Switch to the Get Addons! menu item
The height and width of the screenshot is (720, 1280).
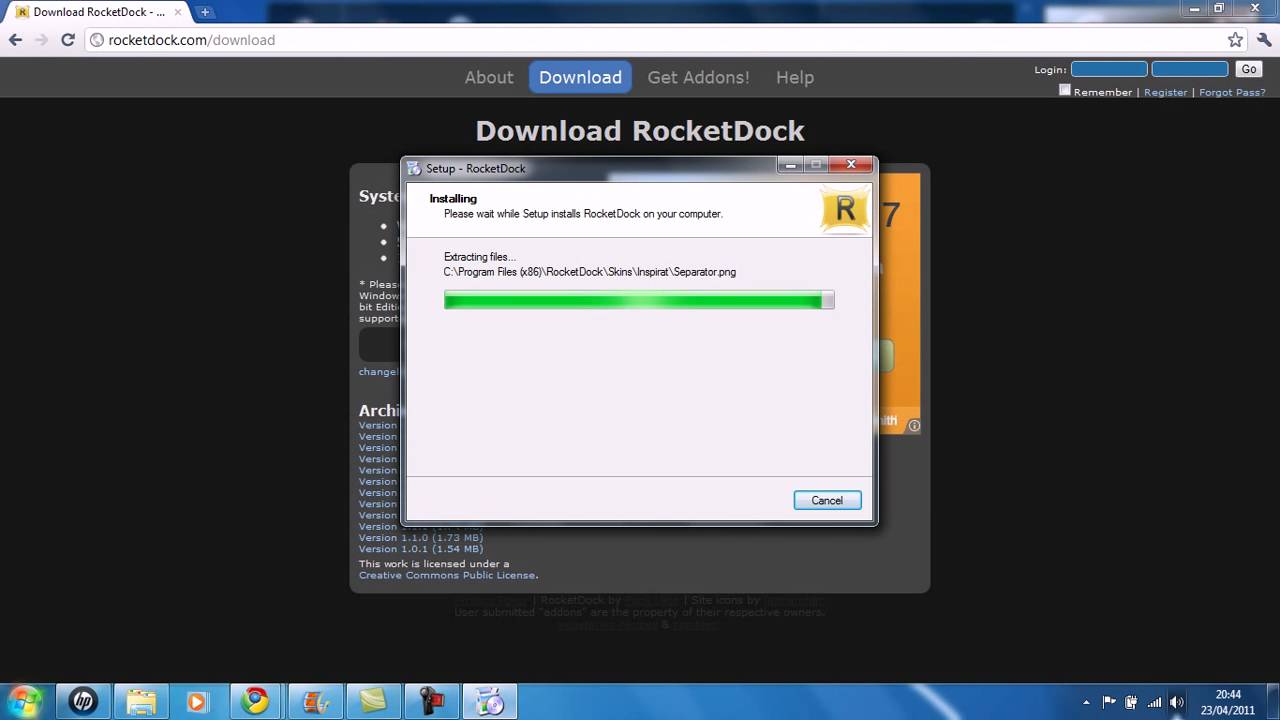(698, 77)
